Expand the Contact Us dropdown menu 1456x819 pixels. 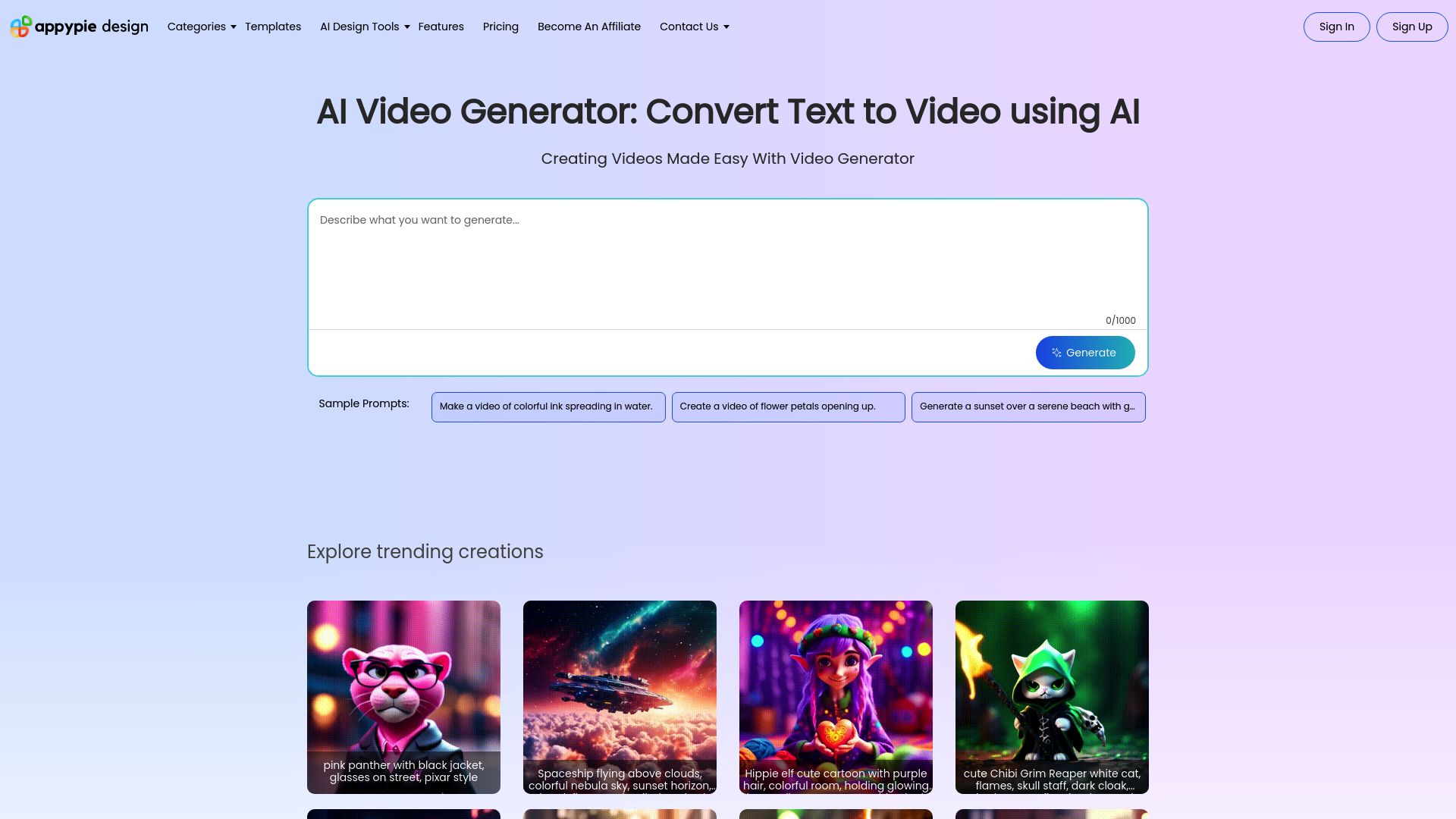tap(694, 26)
